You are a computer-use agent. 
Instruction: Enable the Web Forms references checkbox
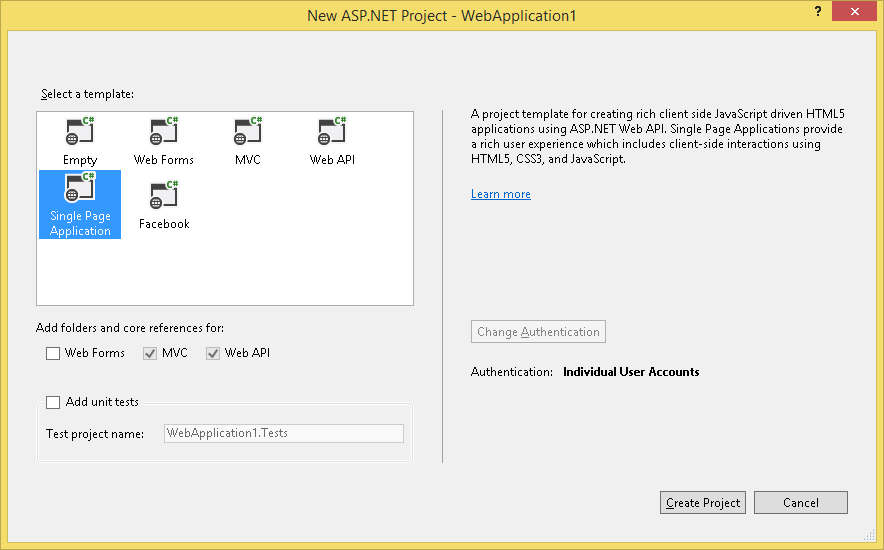(53, 353)
